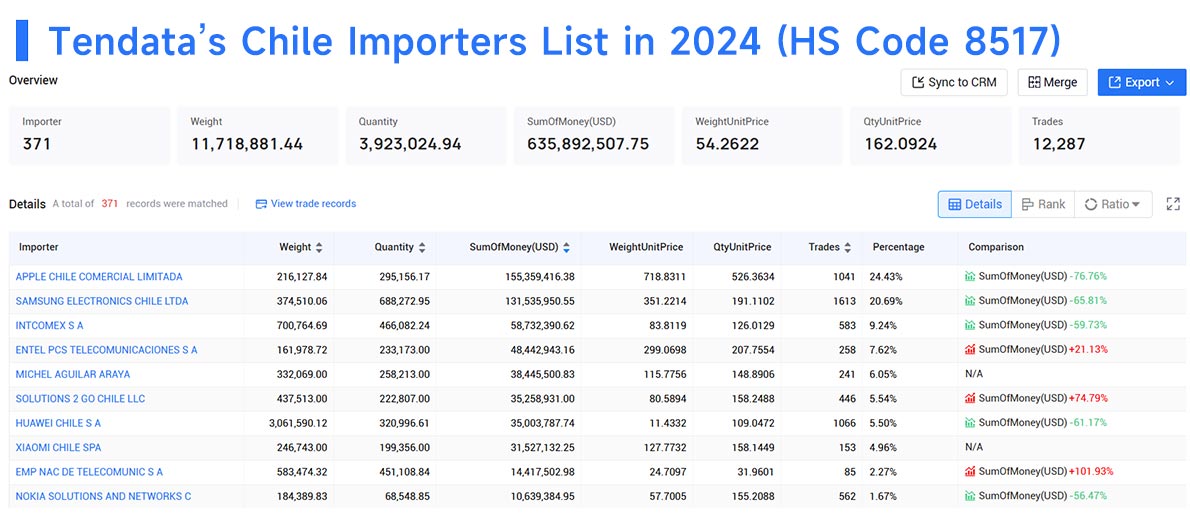1190x520 pixels.
Task: Click the Comparison column header
Action: pyautogui.click(x=996, y=247)
